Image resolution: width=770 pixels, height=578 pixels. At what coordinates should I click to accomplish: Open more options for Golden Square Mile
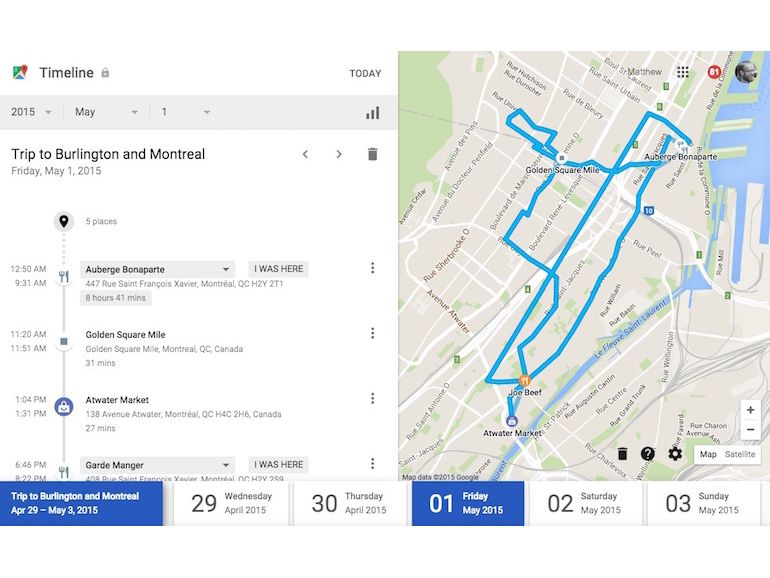(372, 333)
